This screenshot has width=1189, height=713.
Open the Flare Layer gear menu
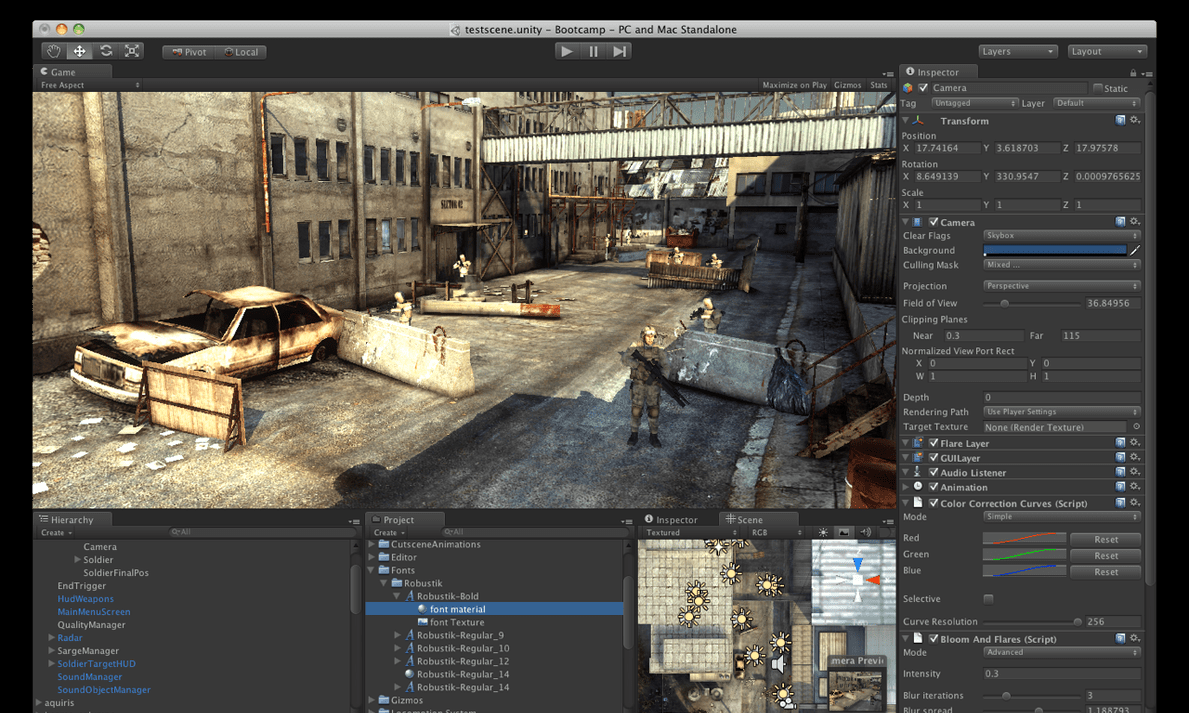[x=1134, y=442]
